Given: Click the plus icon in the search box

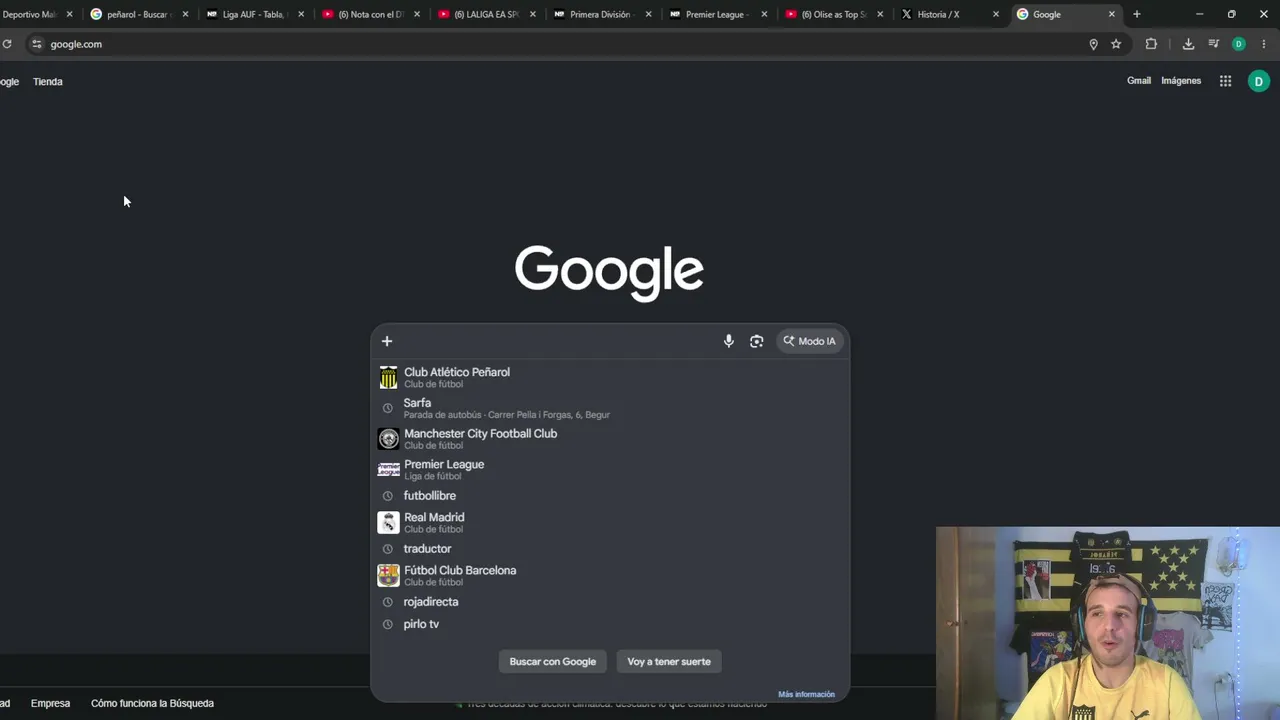Looking at the screenshot, I should click(x=387, y=341).
